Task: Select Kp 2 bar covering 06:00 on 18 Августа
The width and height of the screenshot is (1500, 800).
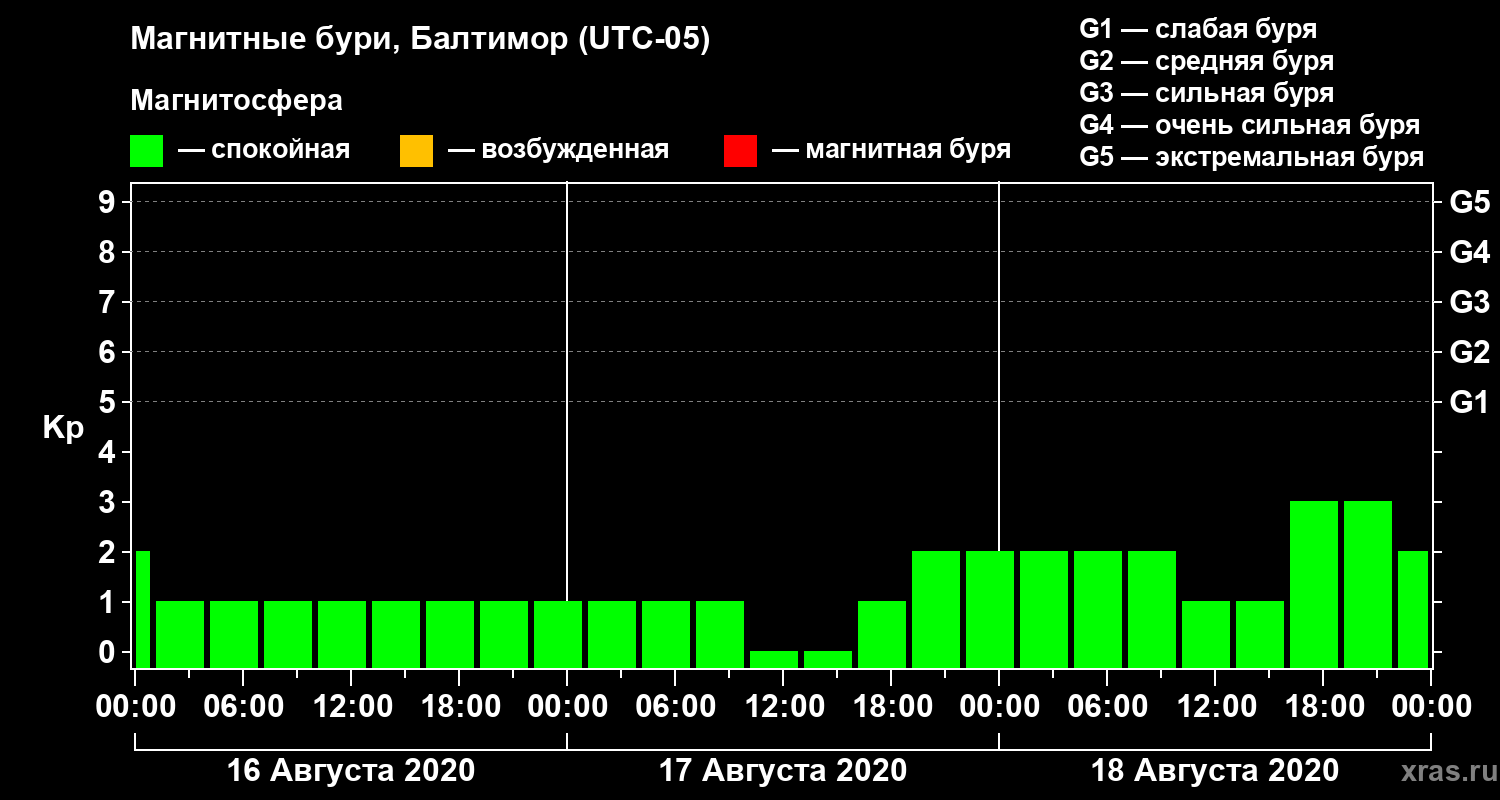Action: [x=1098, y=609]
